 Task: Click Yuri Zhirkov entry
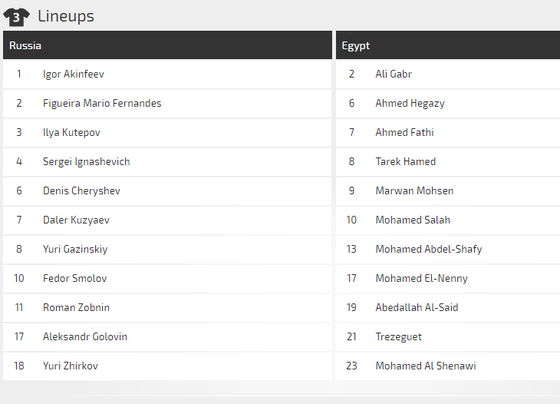70,366
